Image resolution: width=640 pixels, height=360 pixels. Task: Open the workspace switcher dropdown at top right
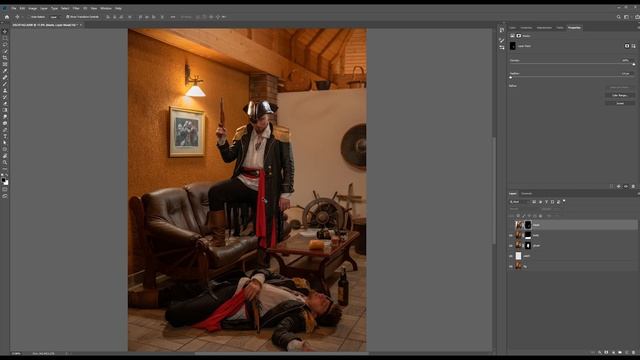click(627, 17)
